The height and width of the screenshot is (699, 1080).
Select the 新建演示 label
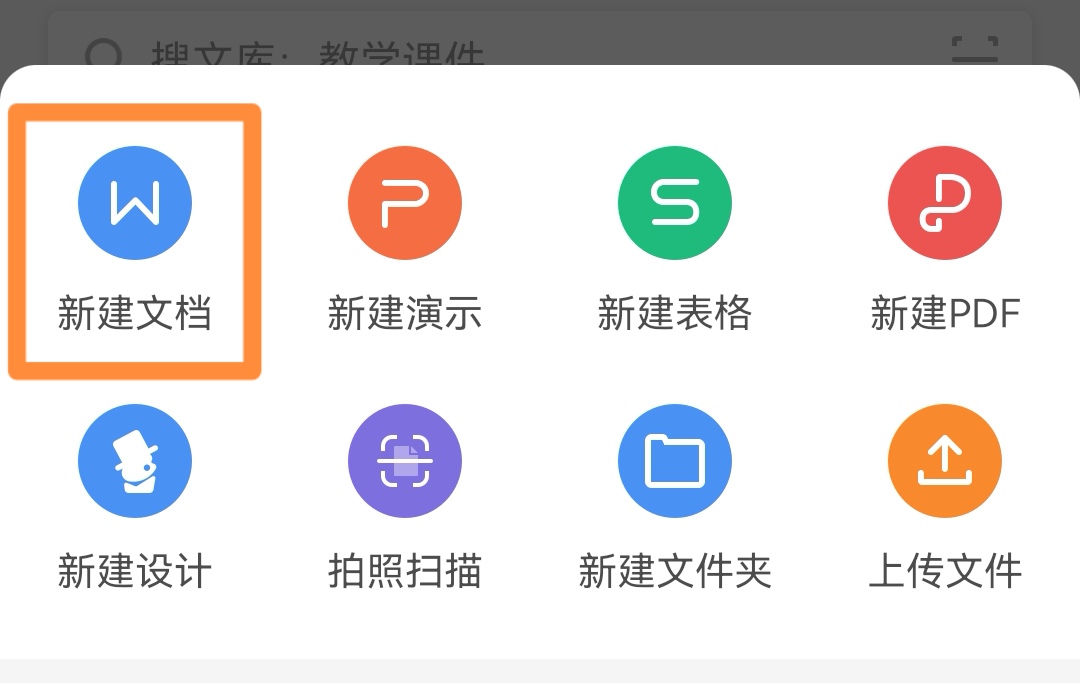[x=405, y=313]
